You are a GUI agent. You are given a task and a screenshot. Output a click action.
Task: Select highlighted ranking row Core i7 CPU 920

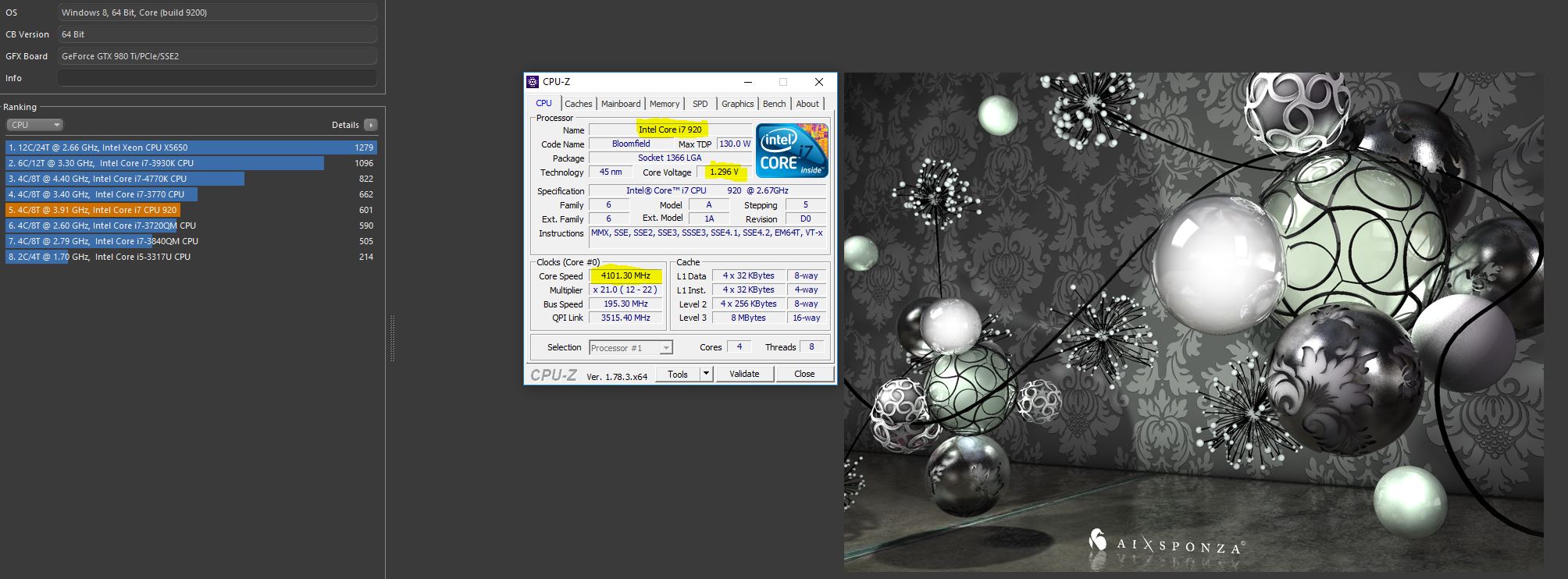[191, 210]
